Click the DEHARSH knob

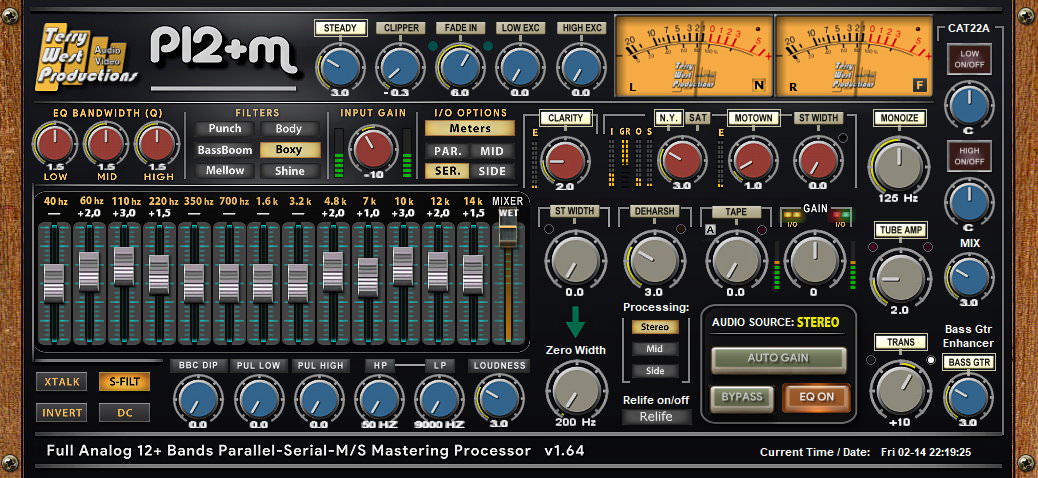(654, 261)
